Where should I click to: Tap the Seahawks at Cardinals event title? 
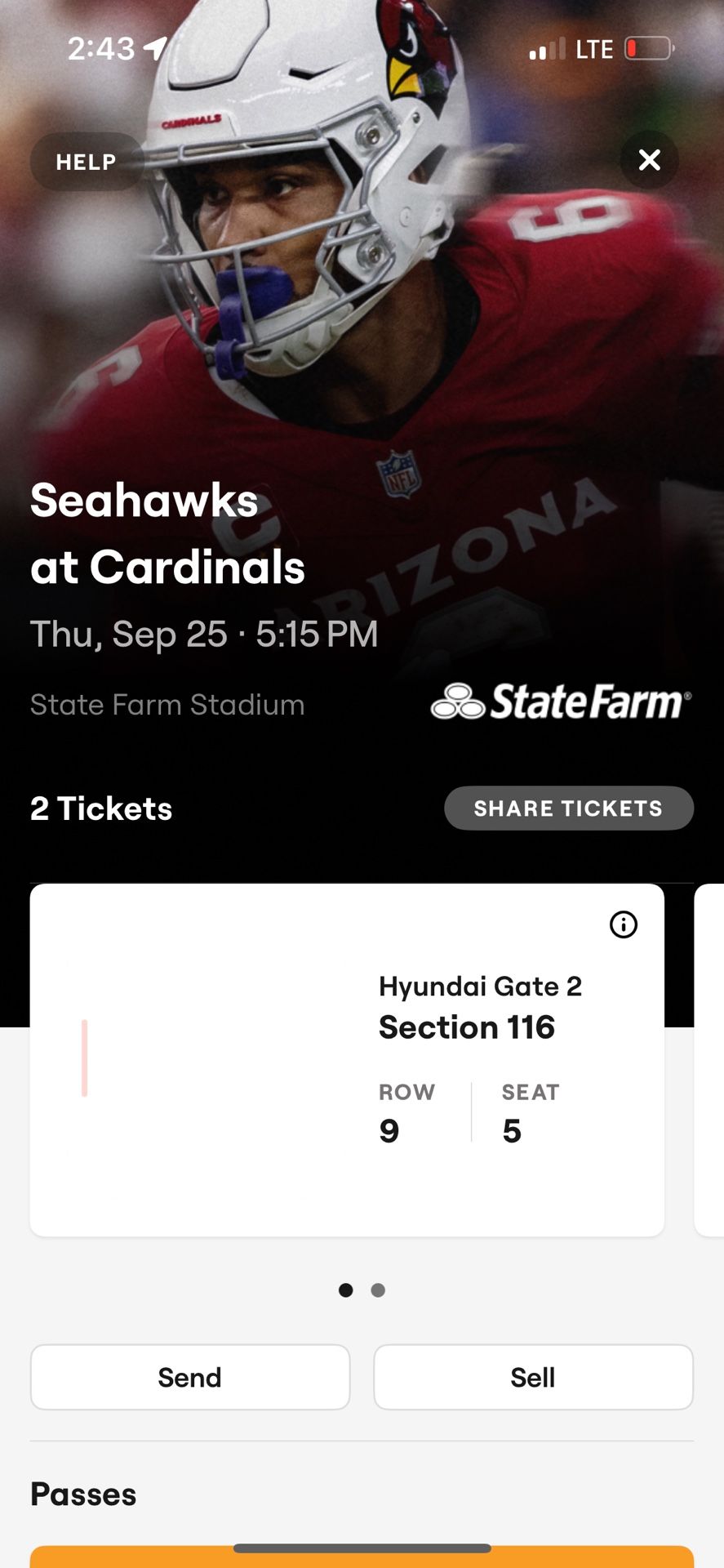167,533
